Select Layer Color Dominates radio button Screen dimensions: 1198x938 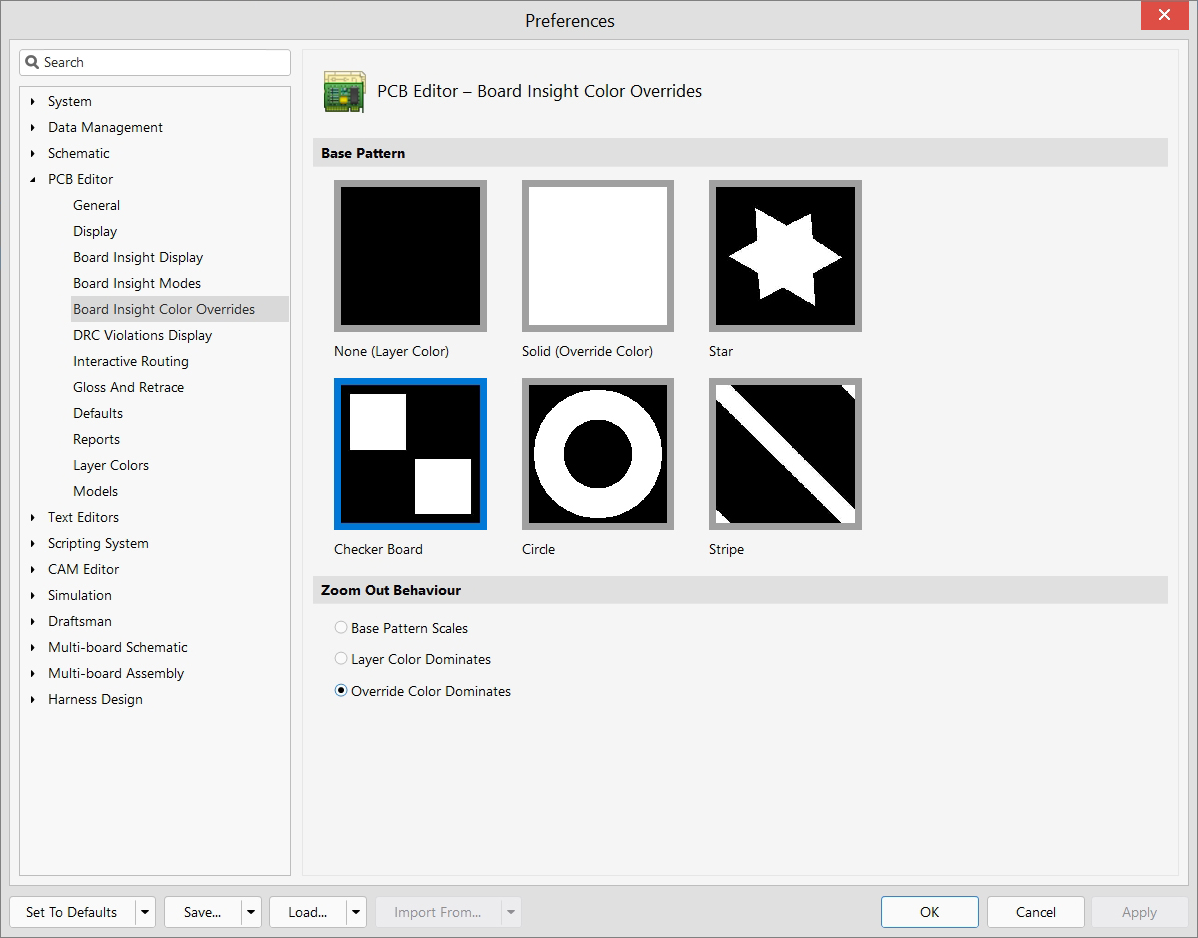point(341,658)
